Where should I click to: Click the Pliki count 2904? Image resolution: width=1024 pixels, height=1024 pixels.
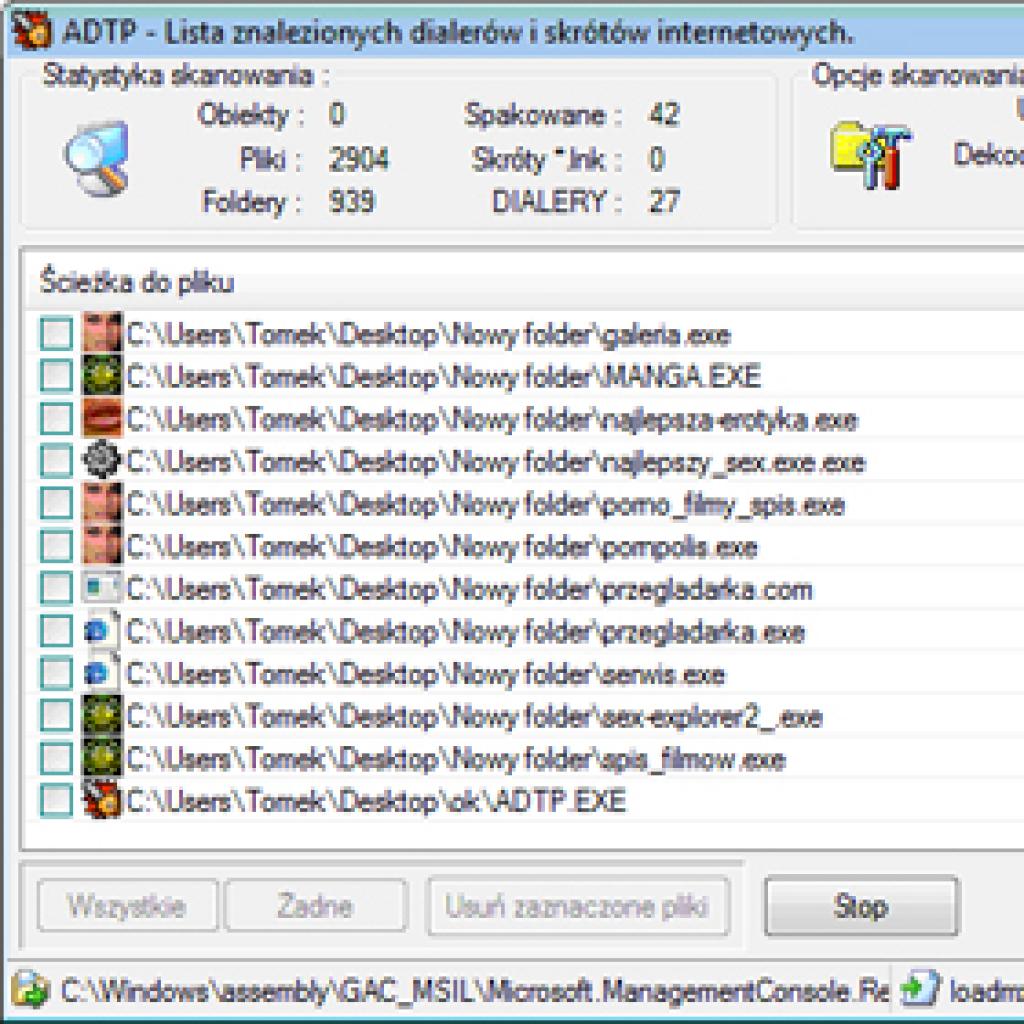pyautogui.click(x=359, y=159)
